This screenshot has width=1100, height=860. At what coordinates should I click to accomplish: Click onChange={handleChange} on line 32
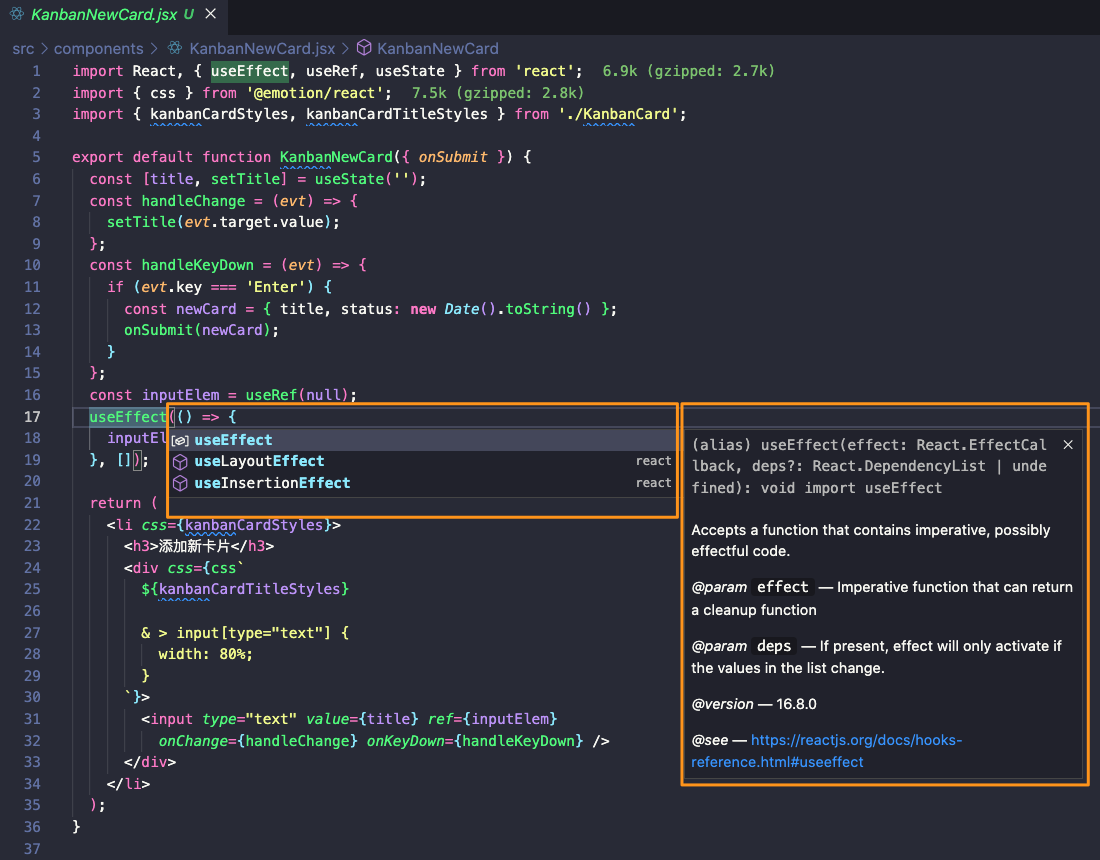pyautogui.click(x=257, y=741)
